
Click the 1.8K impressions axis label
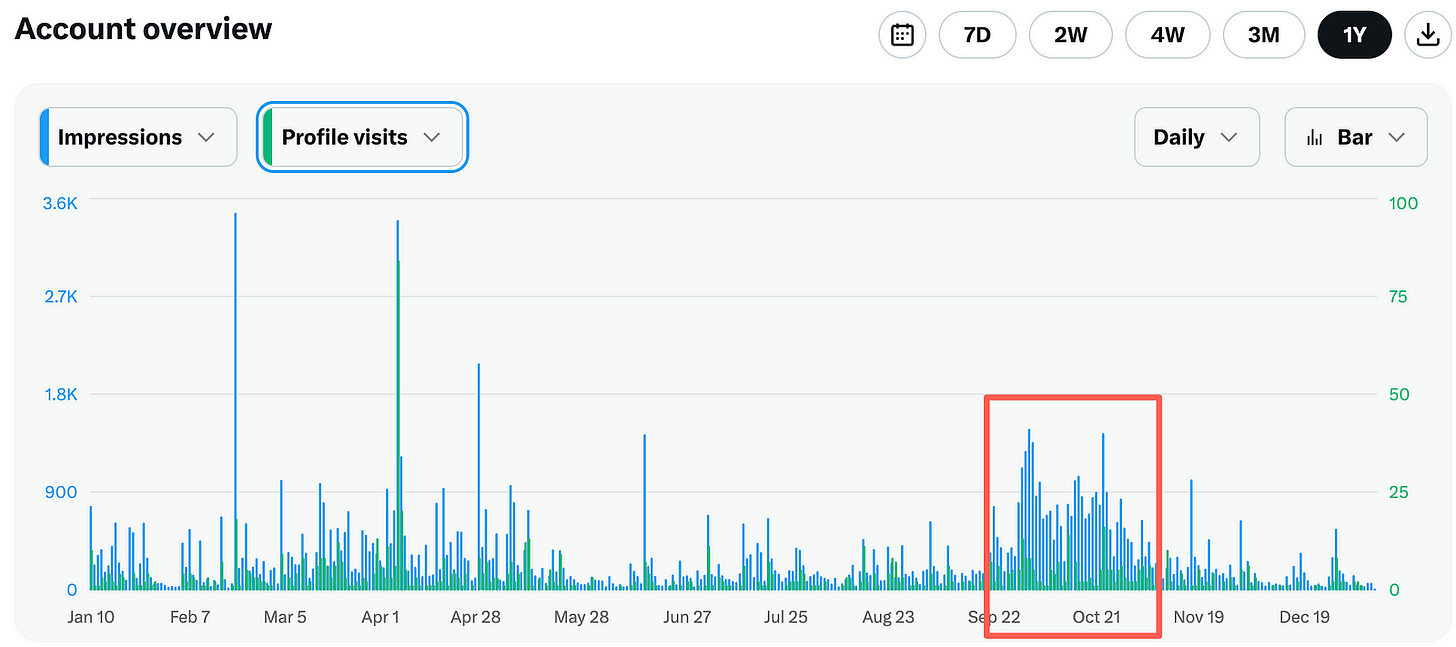pyautogui.click(x=60, y=394)
